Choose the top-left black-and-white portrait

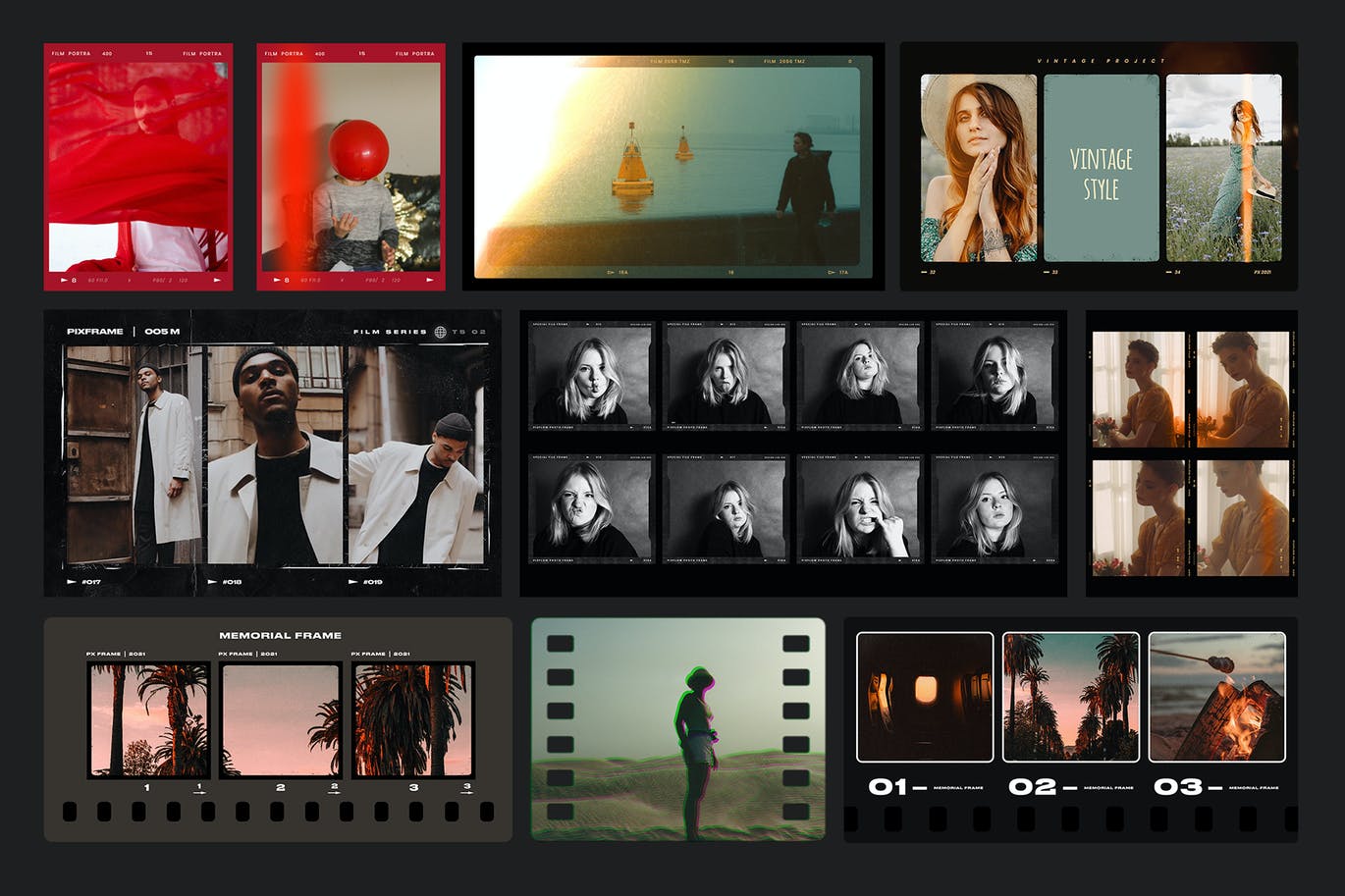point(590,376)
